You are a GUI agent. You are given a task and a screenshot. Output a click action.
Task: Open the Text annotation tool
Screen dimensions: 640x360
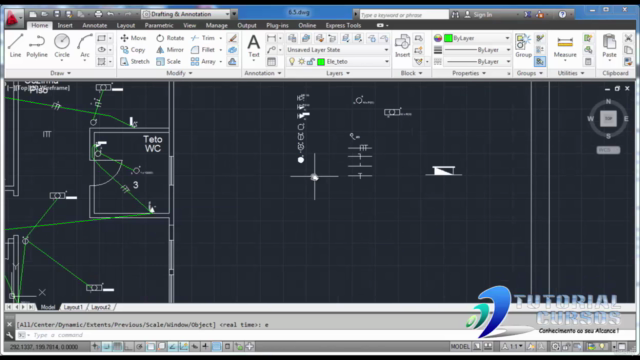253,46
